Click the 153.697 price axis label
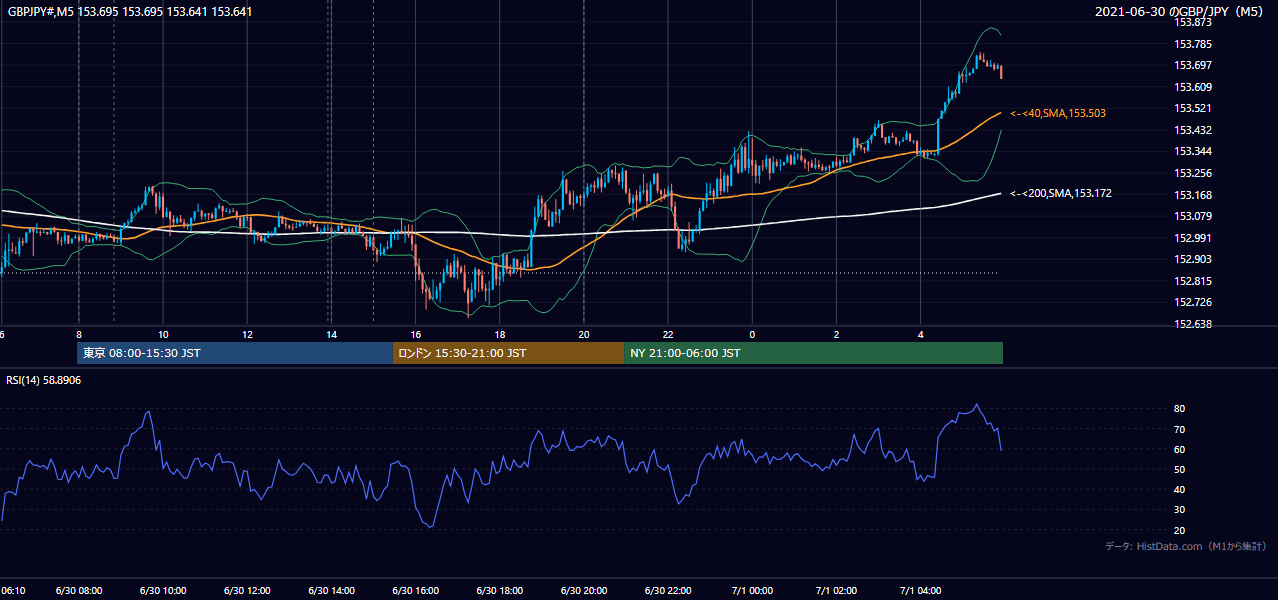The height and width of the screenshot is (600, 1278). (x=1193, y=65)
